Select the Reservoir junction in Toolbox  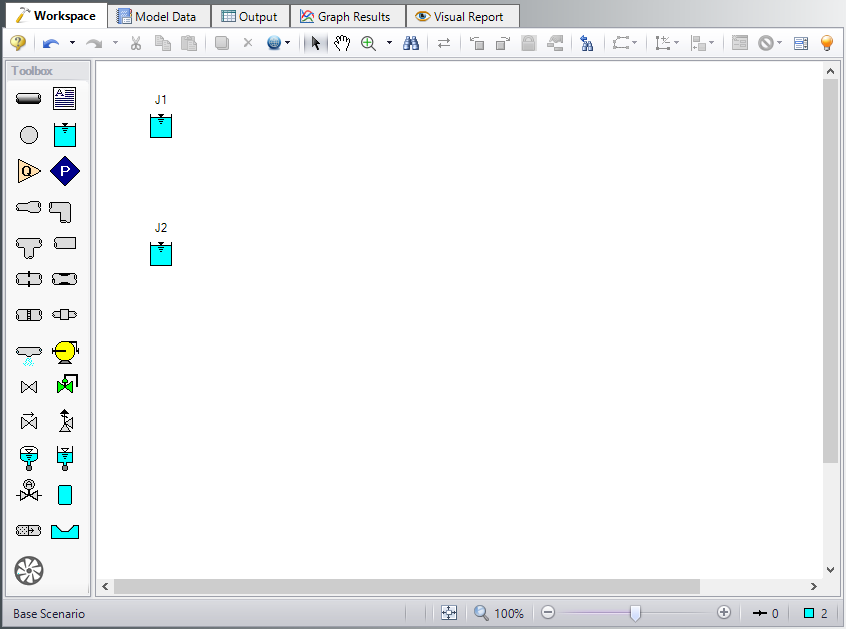(65, 135)
